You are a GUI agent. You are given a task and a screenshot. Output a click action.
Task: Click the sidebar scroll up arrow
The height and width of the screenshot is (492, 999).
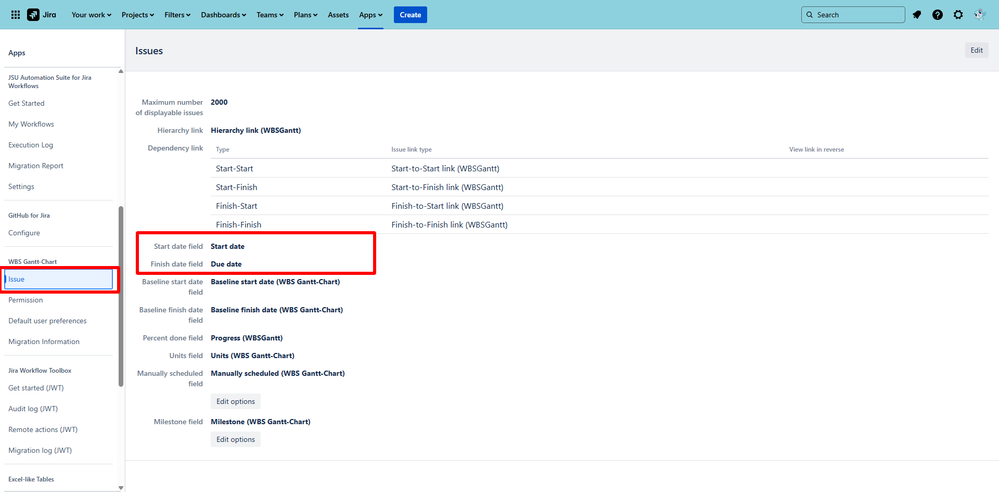coord(121,71)
